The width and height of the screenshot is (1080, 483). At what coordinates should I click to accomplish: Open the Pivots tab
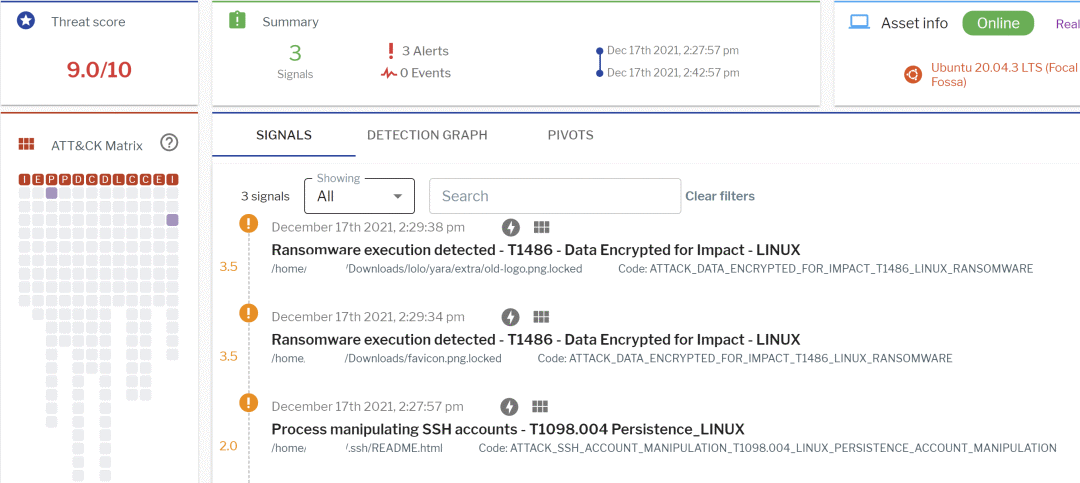570,135
